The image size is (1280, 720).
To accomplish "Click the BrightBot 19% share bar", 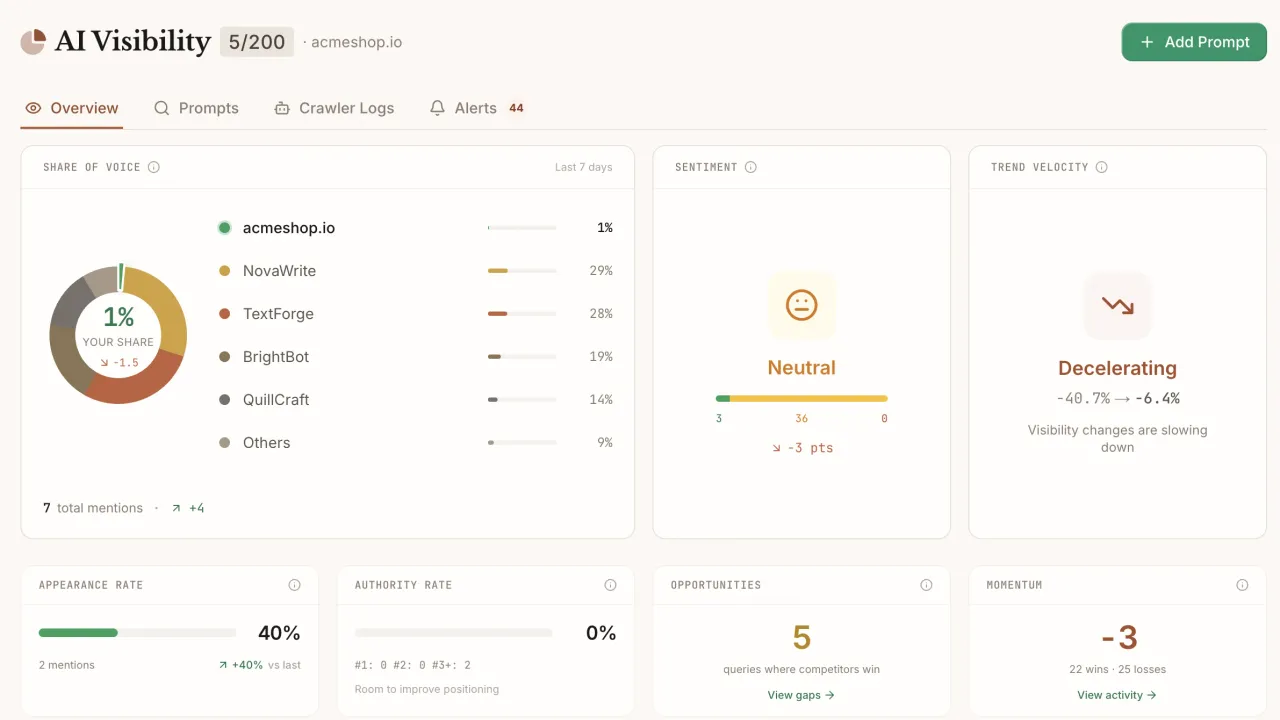I will [x=522, y=357].
